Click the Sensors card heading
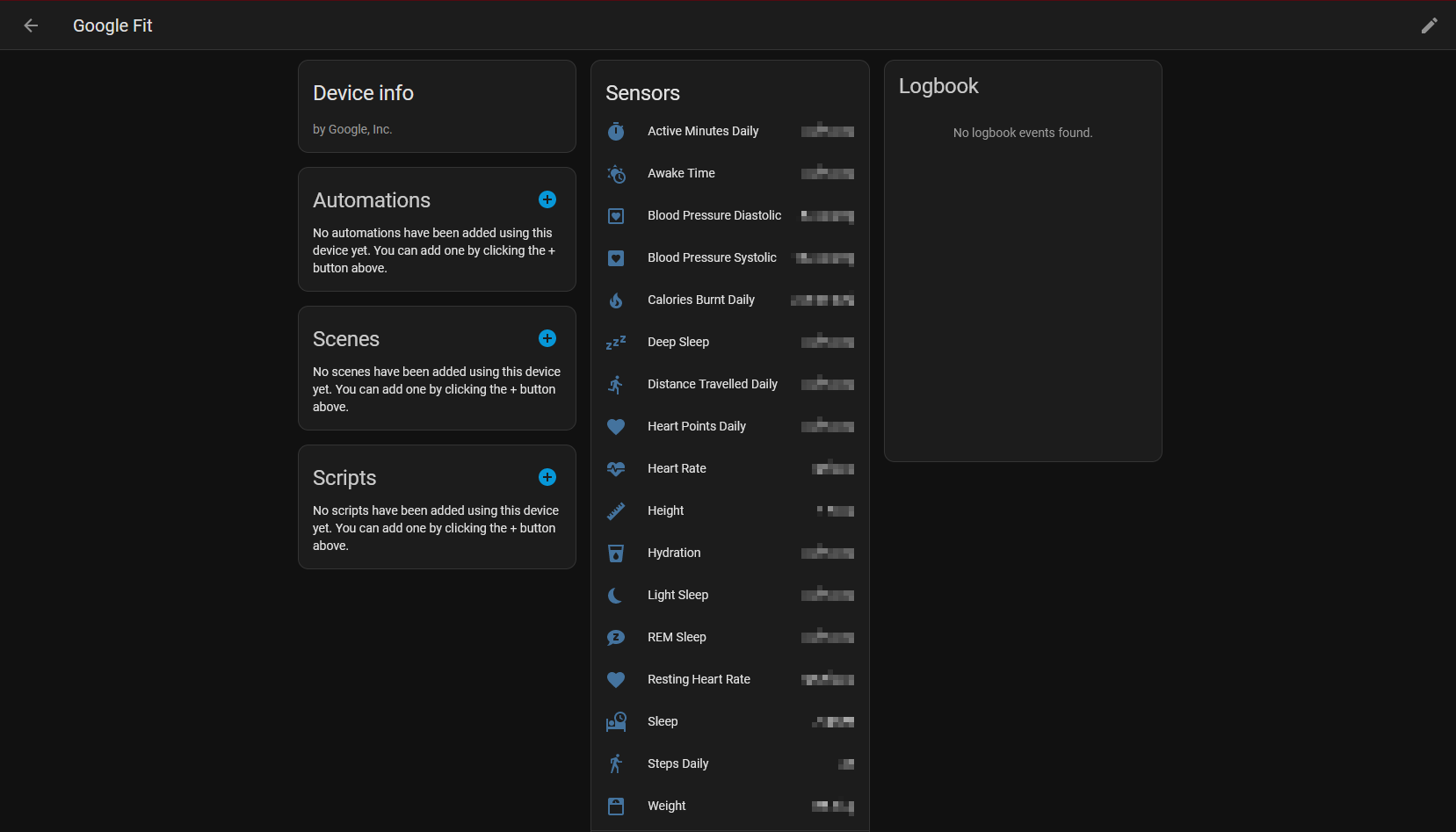This screenshot has width=1456, height=832. click(642, 93)
